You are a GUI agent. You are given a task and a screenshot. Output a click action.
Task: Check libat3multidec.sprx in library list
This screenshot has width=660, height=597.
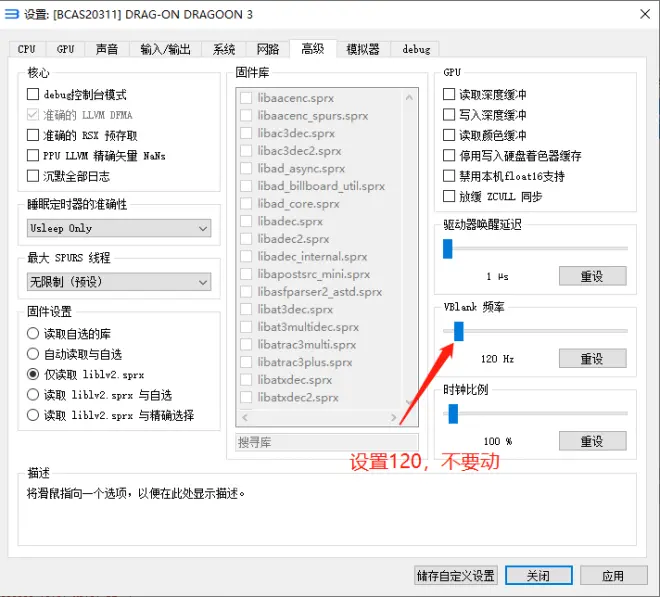pos(246,327)
